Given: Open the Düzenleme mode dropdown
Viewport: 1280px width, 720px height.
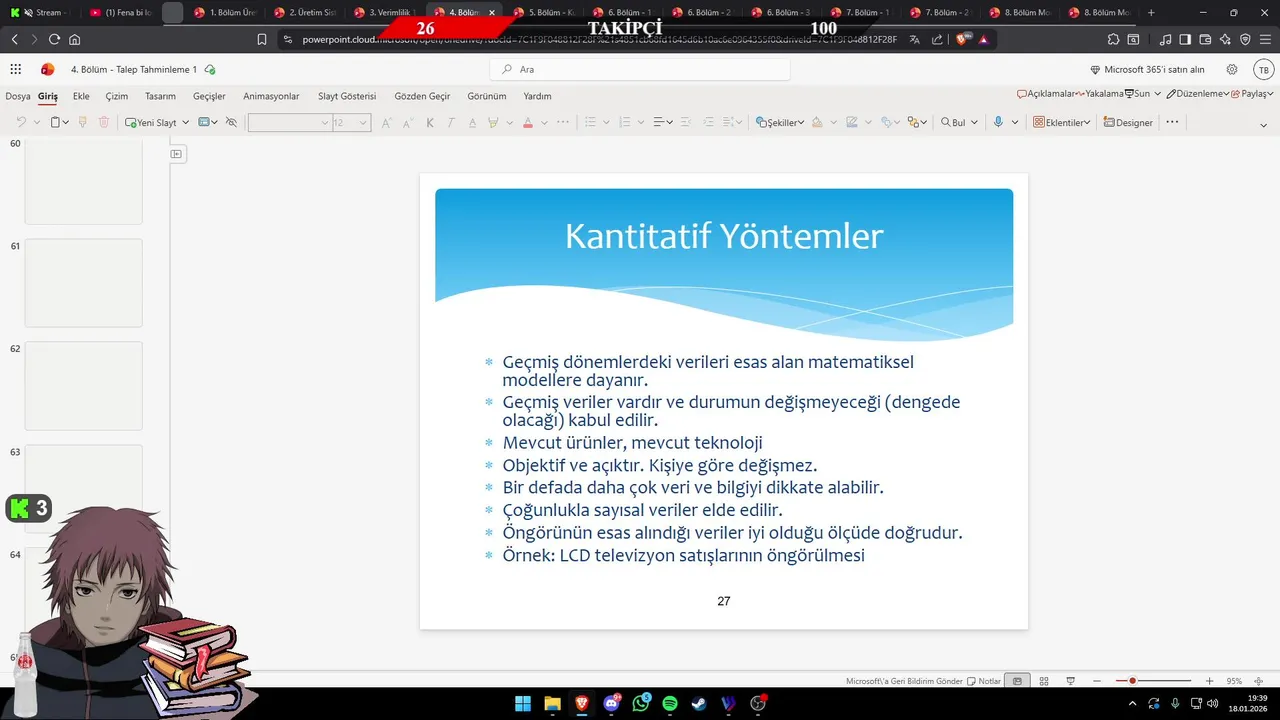Looking at the screenshot, I should [1198, 93].
